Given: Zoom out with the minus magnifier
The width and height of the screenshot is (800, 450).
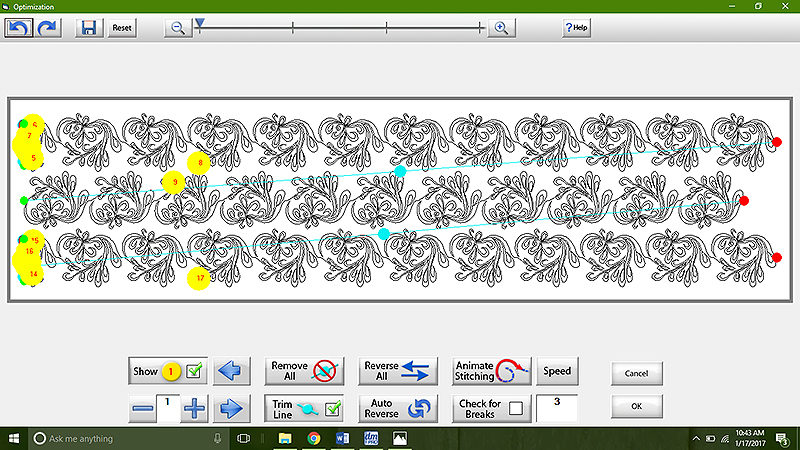Looking at the screenshot, I should [x=178, y=29].
